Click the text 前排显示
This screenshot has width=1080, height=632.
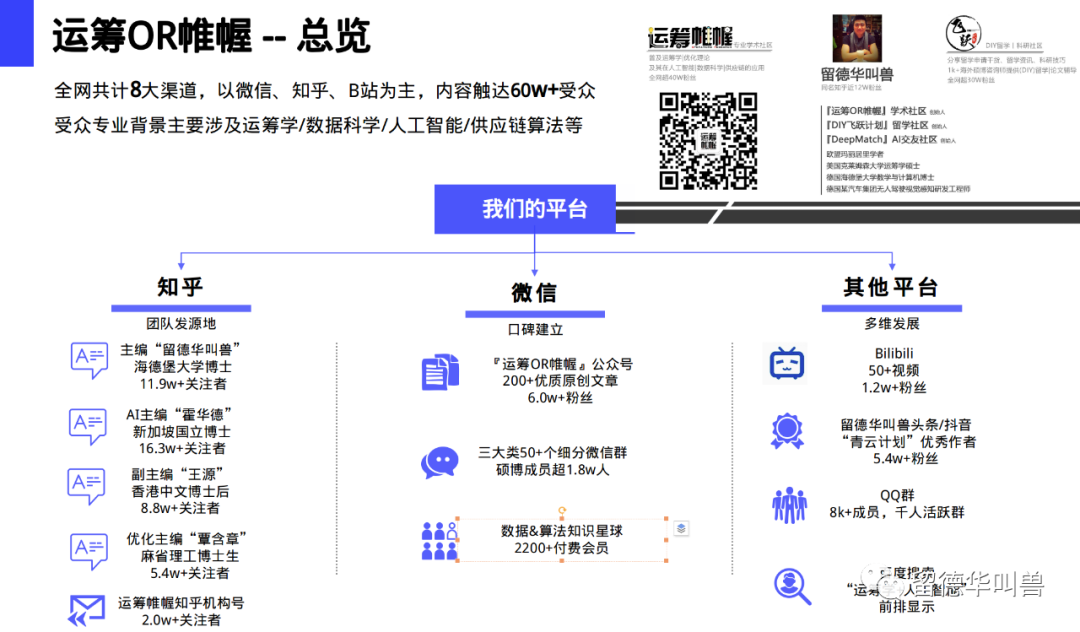click(906, 607)
